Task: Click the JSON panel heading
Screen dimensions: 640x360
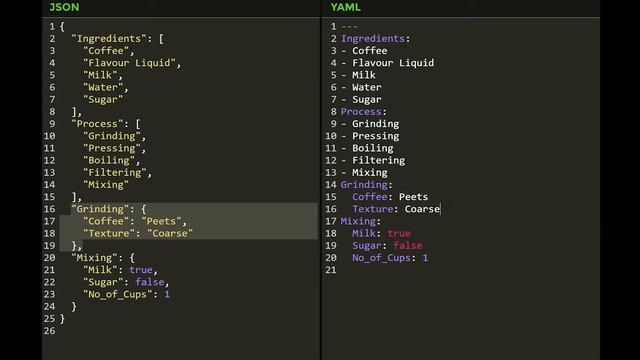Action: (x=64, y=7)
